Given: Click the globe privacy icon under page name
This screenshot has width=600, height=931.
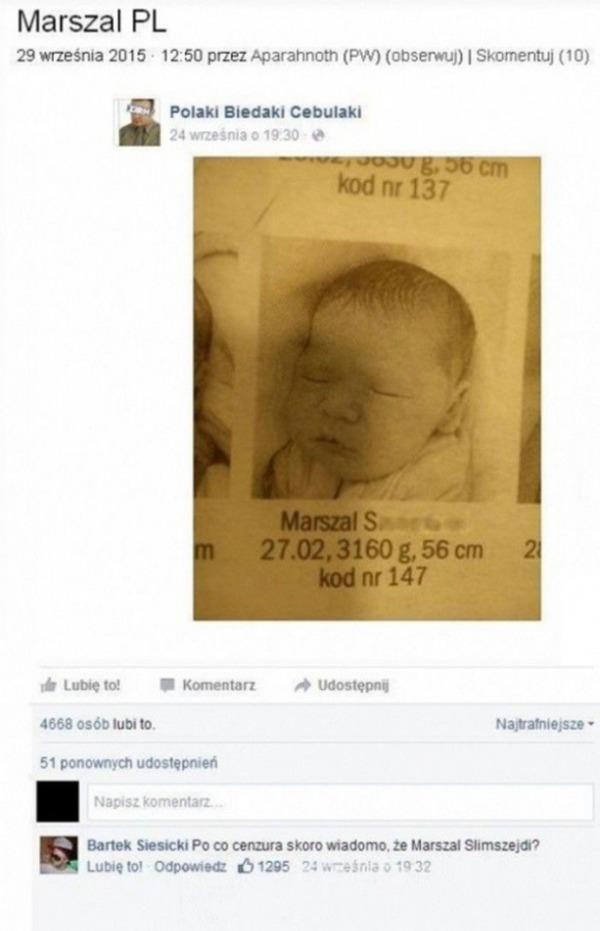Looking at the screenshot, I should tap(318, 135).
